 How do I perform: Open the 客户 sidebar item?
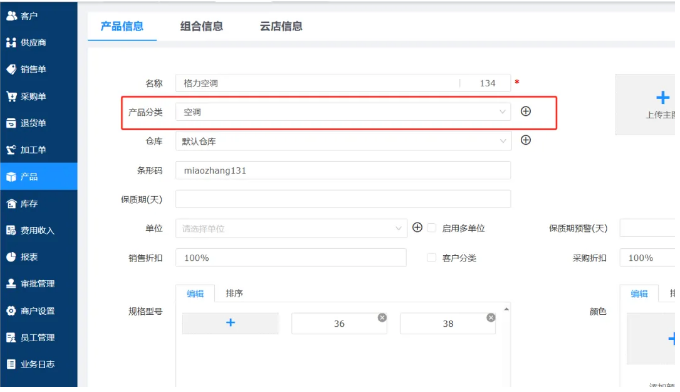point(39,16)
